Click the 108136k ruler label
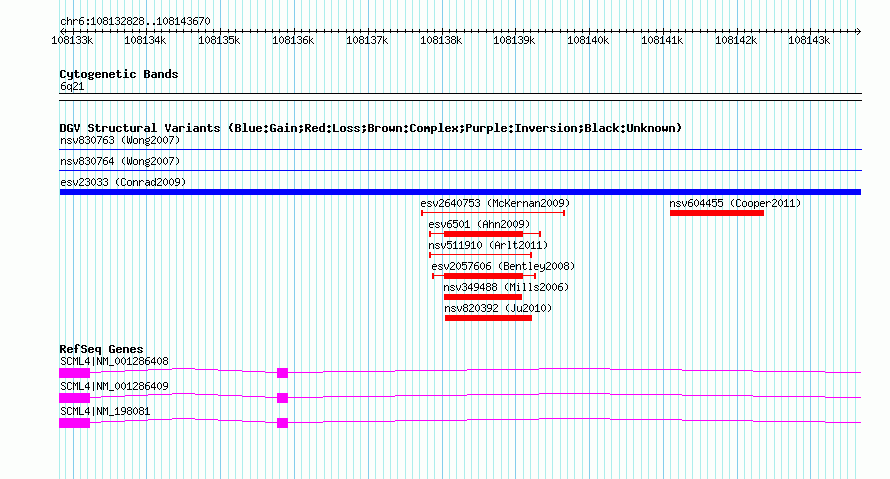Screen dimensions: 890x479 point(293,40)
